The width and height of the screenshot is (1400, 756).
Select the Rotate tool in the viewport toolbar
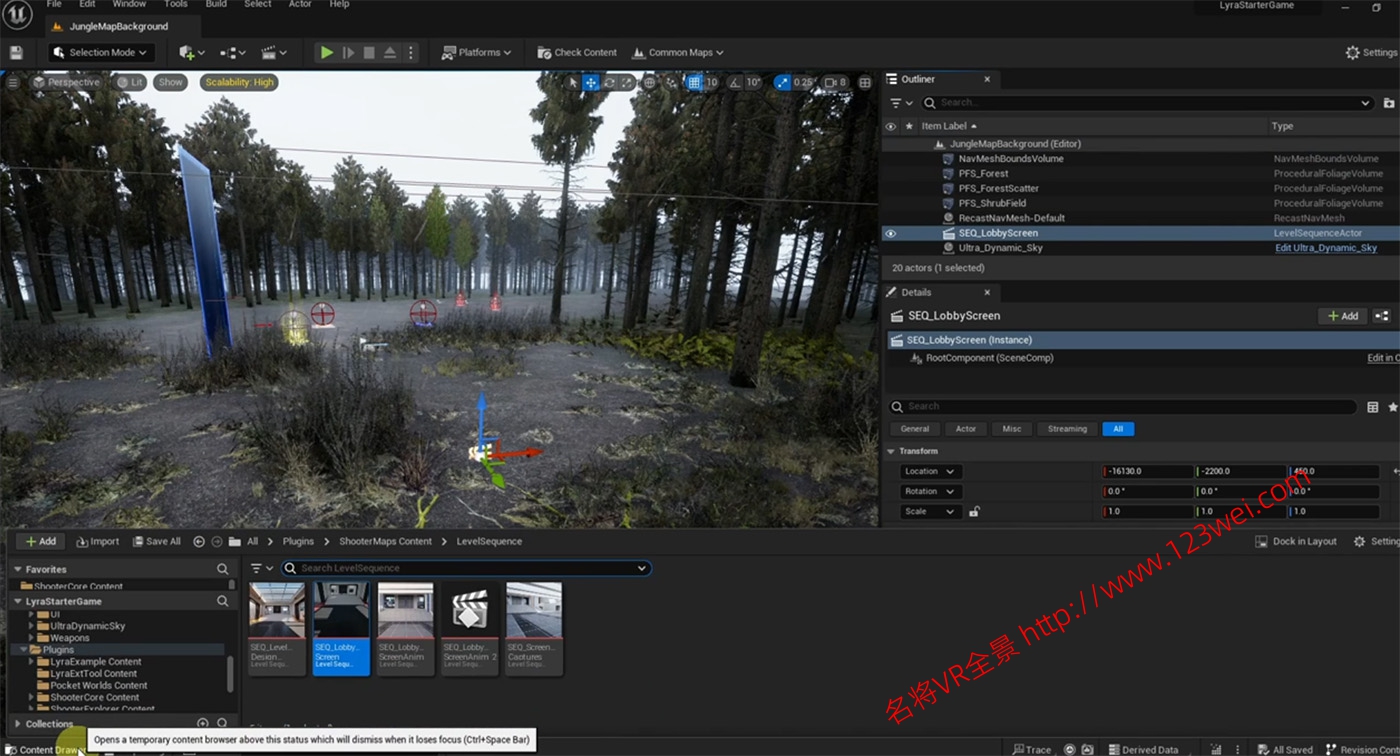pos(610,83)
